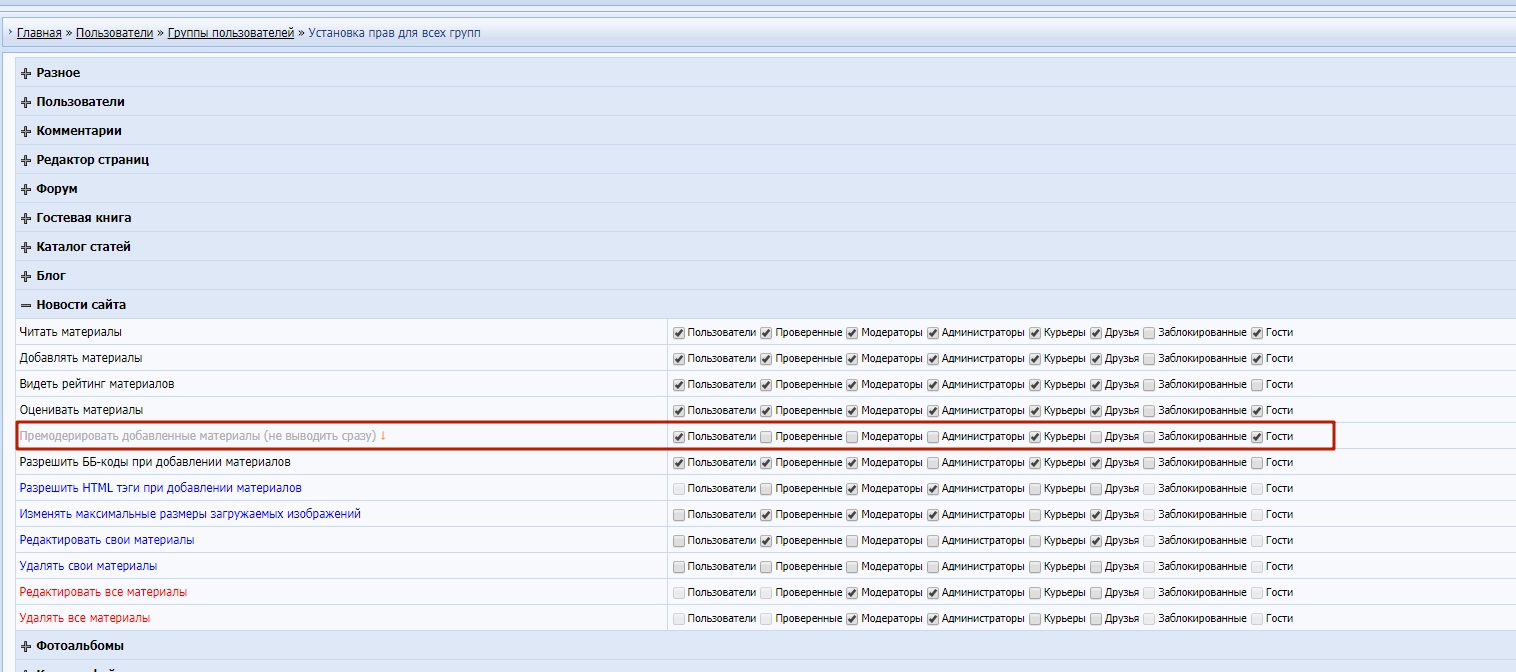1516x672 pixels.
Task: Open Группы пользователей breadcrumb link
Action: [x=230, y=33]
